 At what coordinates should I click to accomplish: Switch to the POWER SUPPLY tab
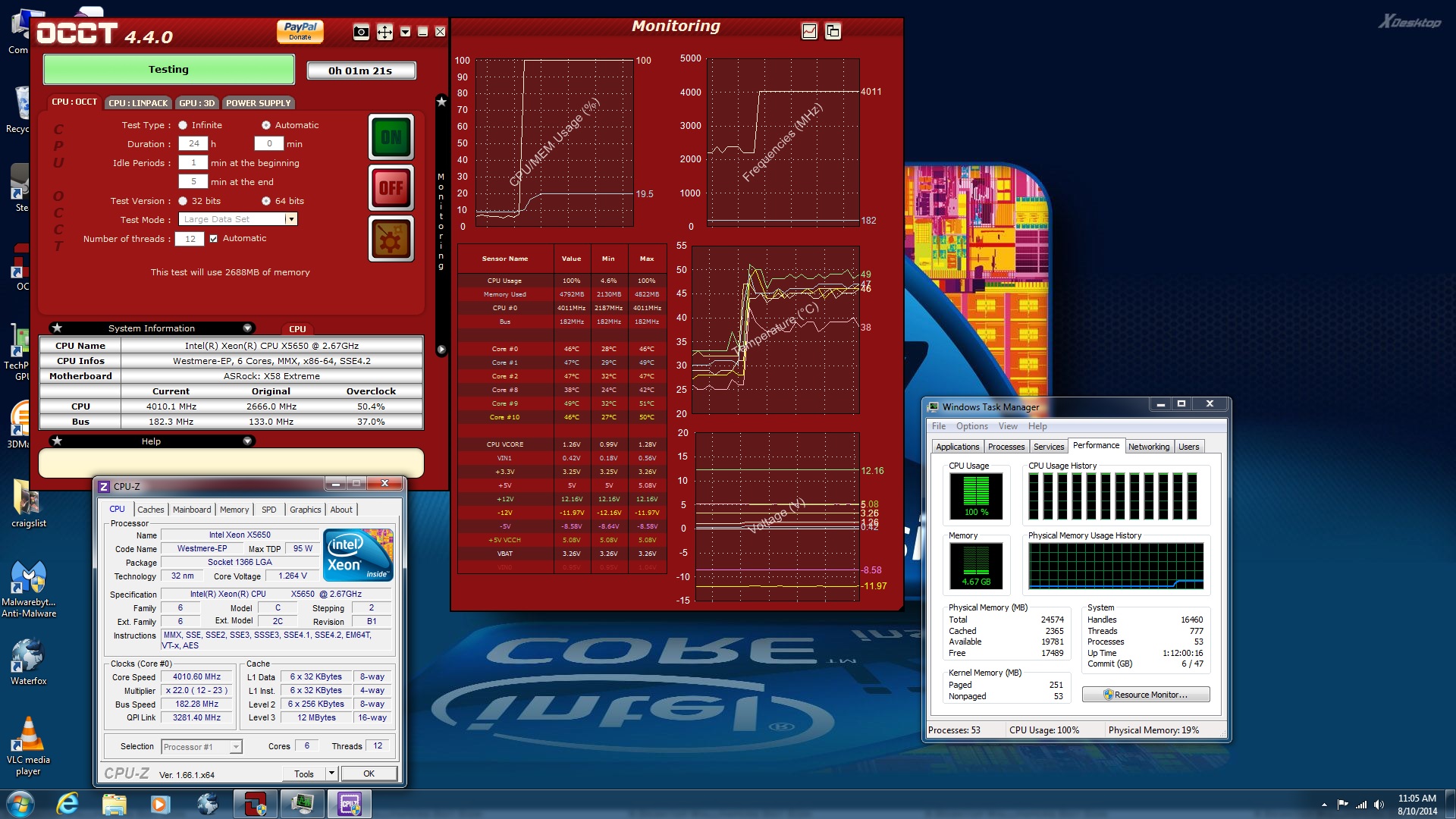click(259, 103)
